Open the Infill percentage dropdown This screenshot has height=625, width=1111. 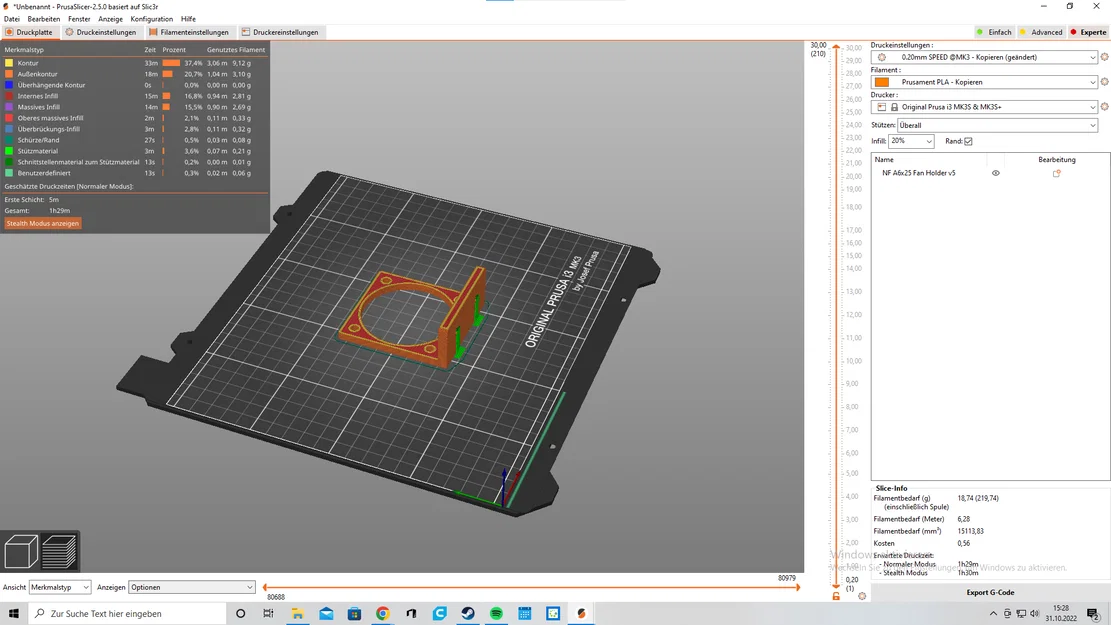coord(911,141)
